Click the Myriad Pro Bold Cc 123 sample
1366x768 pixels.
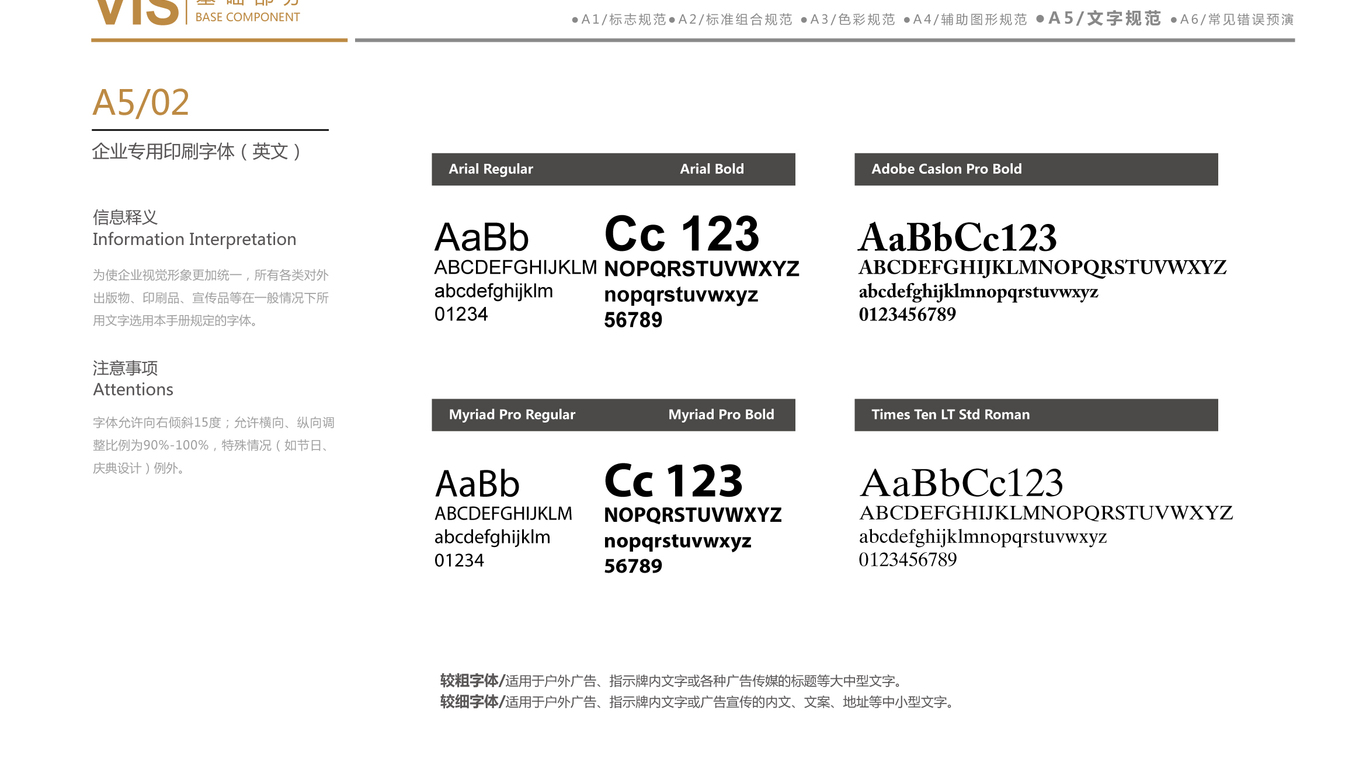point(674,482)
